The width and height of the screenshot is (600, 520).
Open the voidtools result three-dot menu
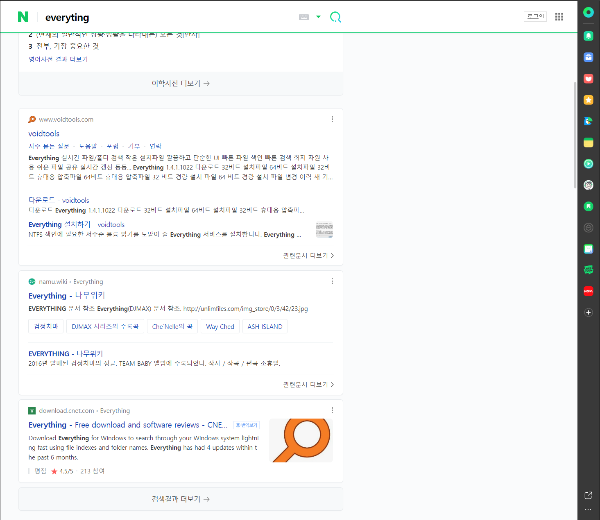332,119
